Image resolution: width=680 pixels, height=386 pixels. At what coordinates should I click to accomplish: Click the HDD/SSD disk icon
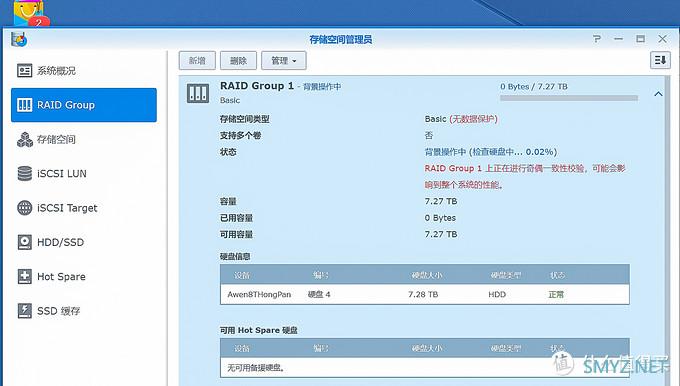[25, 242]
